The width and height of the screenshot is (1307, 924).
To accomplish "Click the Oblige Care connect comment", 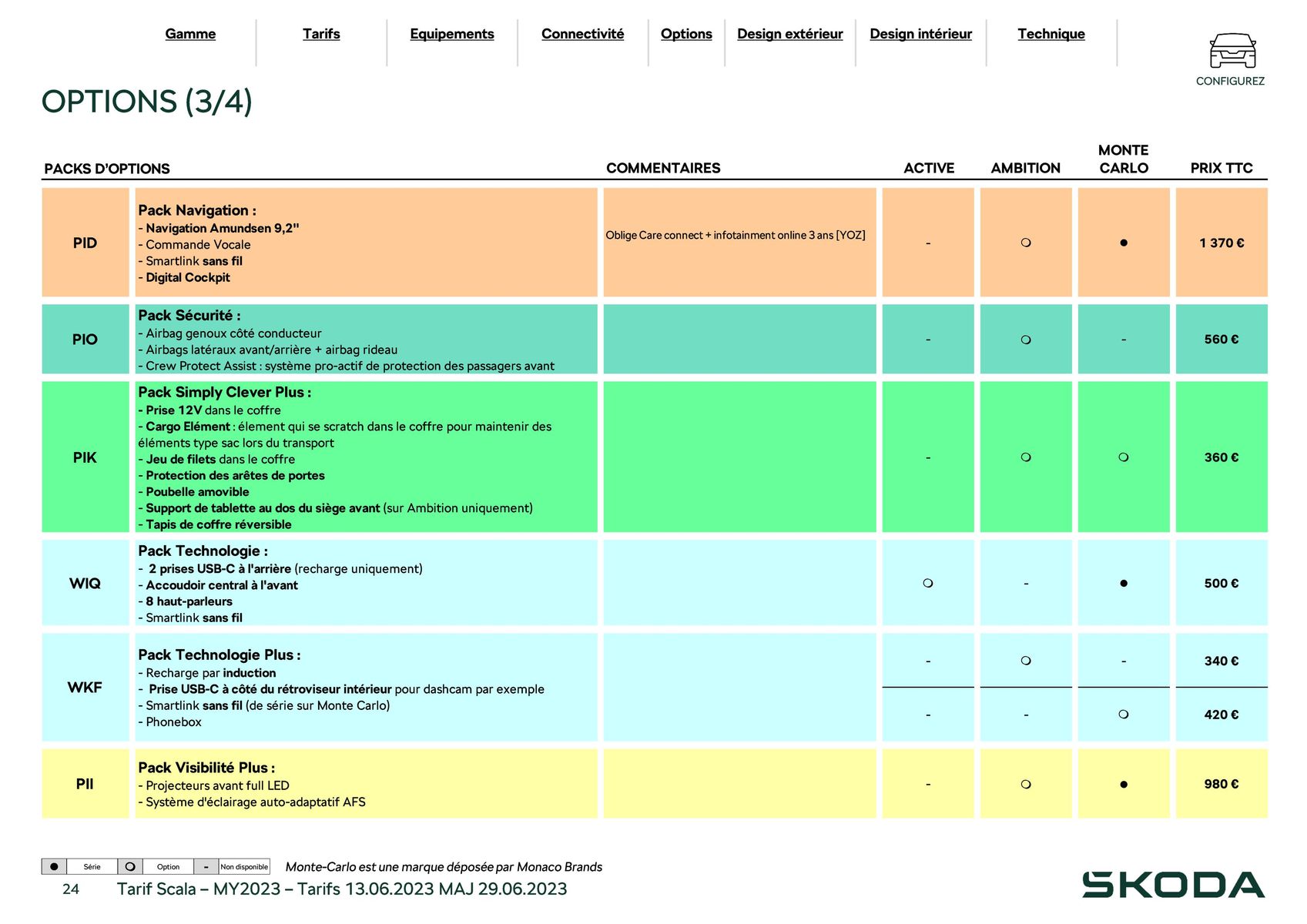I will [736, 235].
